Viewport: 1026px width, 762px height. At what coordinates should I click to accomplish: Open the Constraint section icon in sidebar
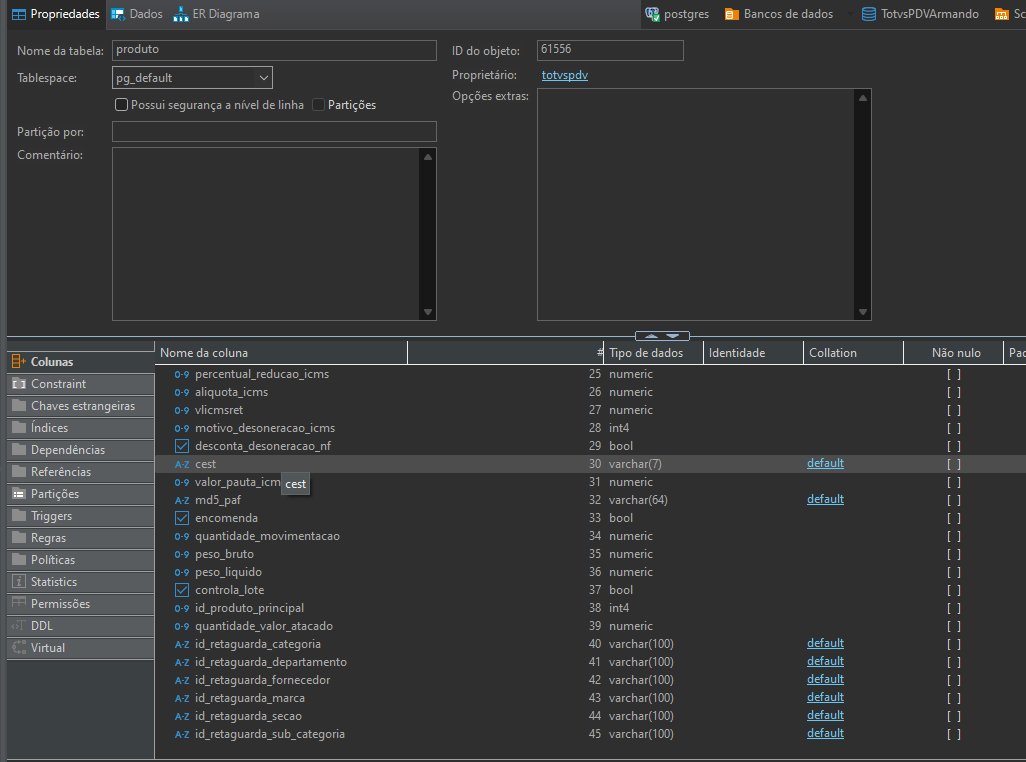18,384
